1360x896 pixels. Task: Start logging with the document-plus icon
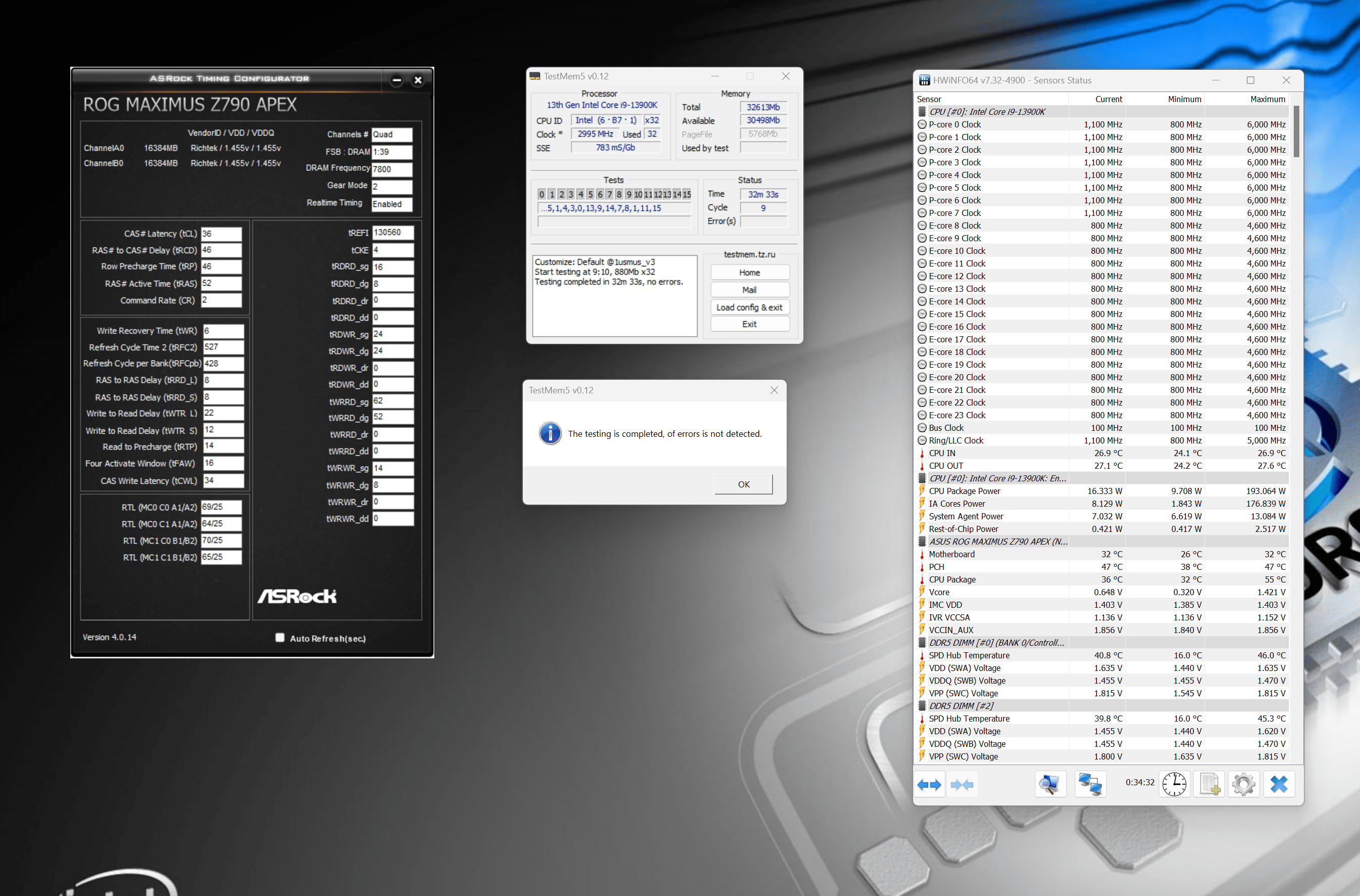[1209, 785]
